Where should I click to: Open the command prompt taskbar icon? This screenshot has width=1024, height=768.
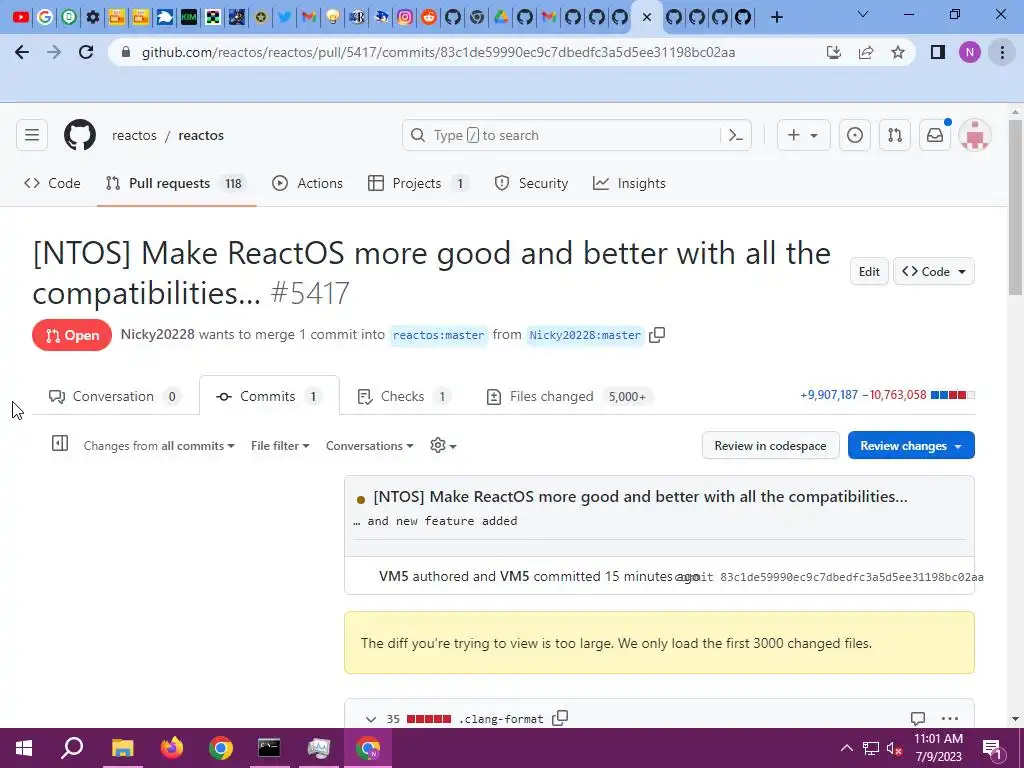pos(269,748)
